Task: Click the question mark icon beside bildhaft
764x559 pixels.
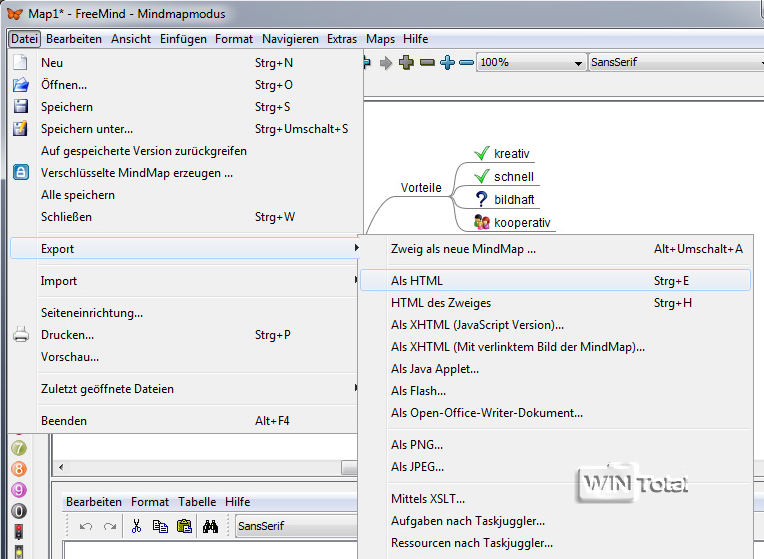Action: 481,199
